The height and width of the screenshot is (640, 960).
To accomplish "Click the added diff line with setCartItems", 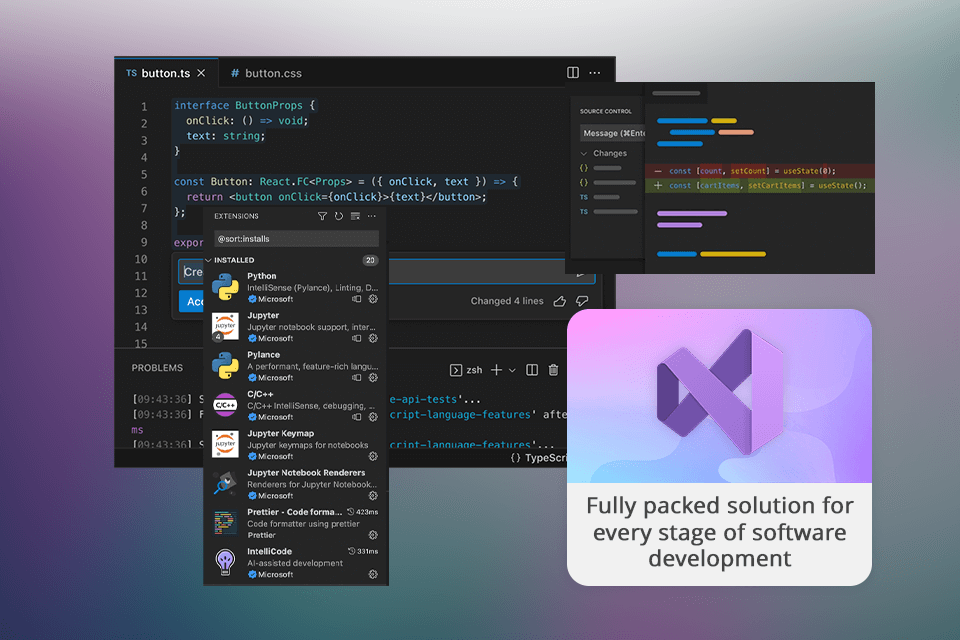I will 760,186.
